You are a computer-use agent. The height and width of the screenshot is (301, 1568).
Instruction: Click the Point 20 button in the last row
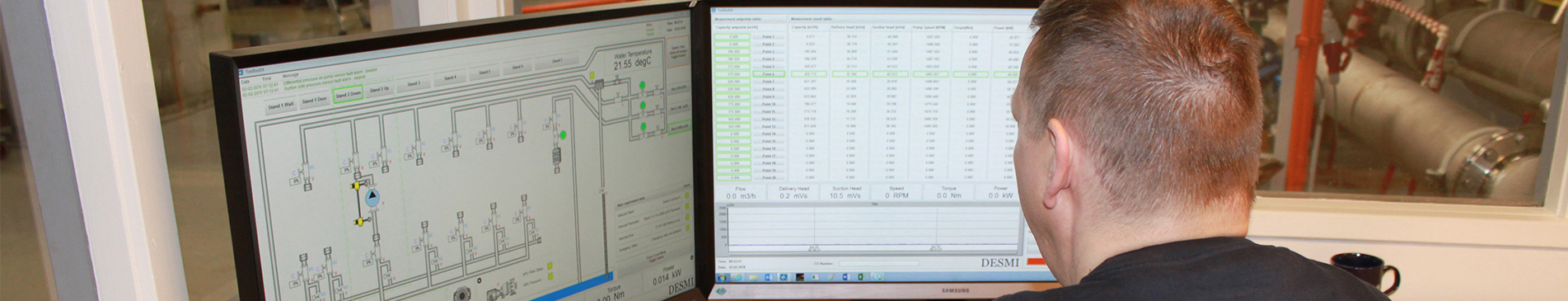tap(768, 177)
